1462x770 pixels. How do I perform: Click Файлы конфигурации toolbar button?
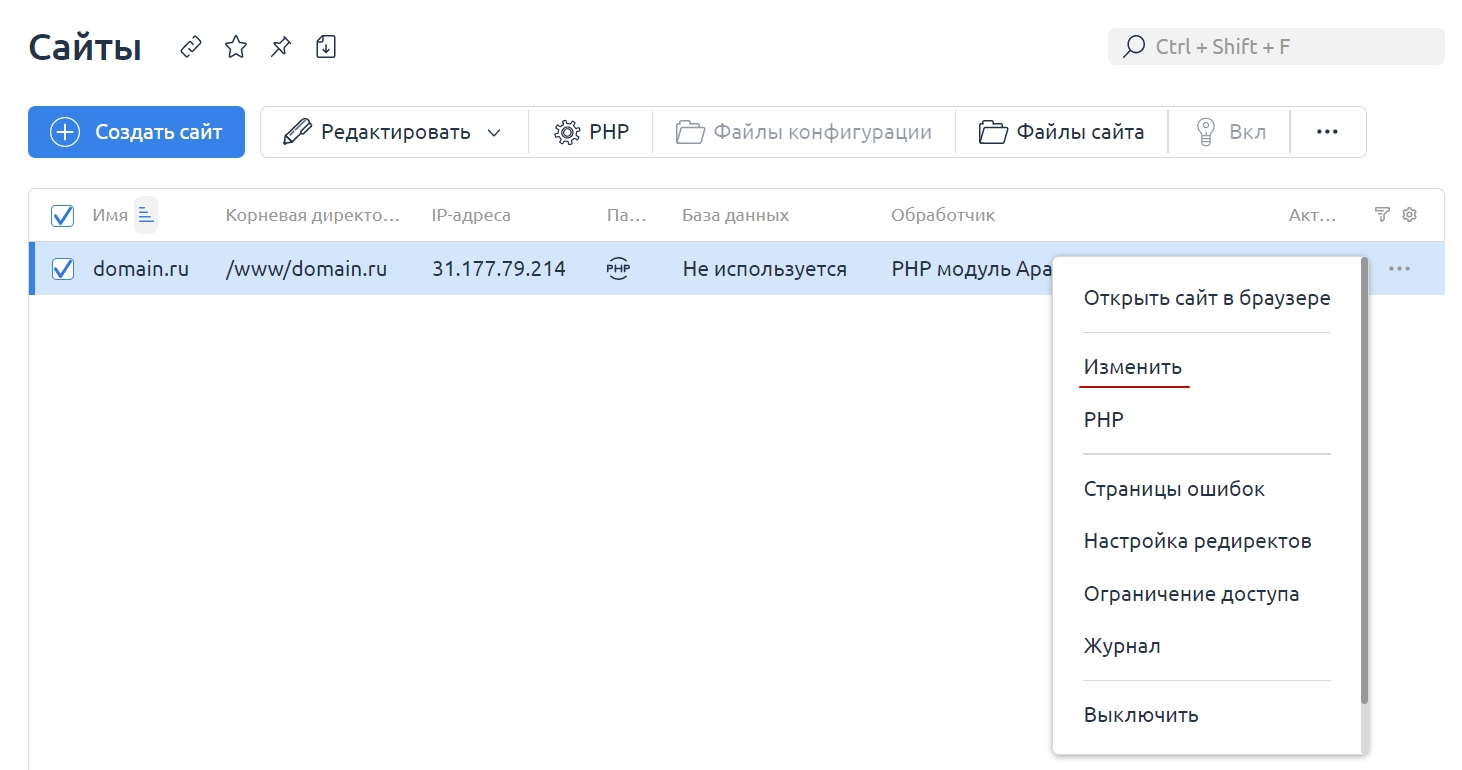click(x=804, y=132)
